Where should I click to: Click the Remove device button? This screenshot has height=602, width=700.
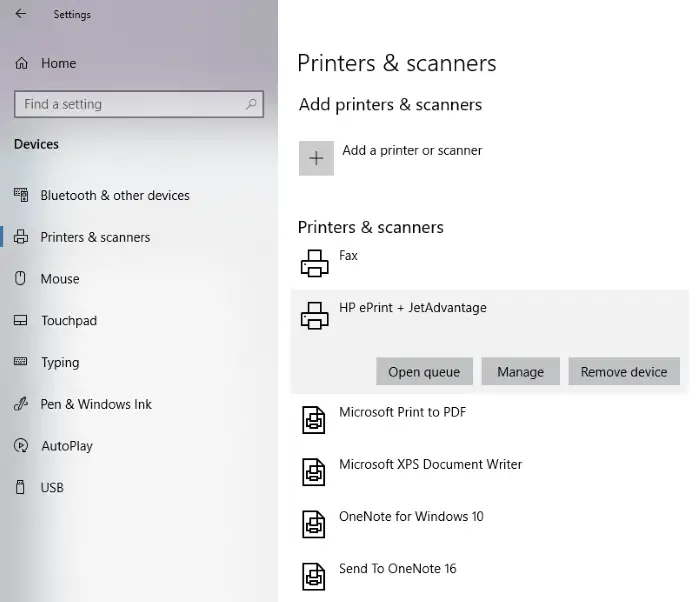624,372
